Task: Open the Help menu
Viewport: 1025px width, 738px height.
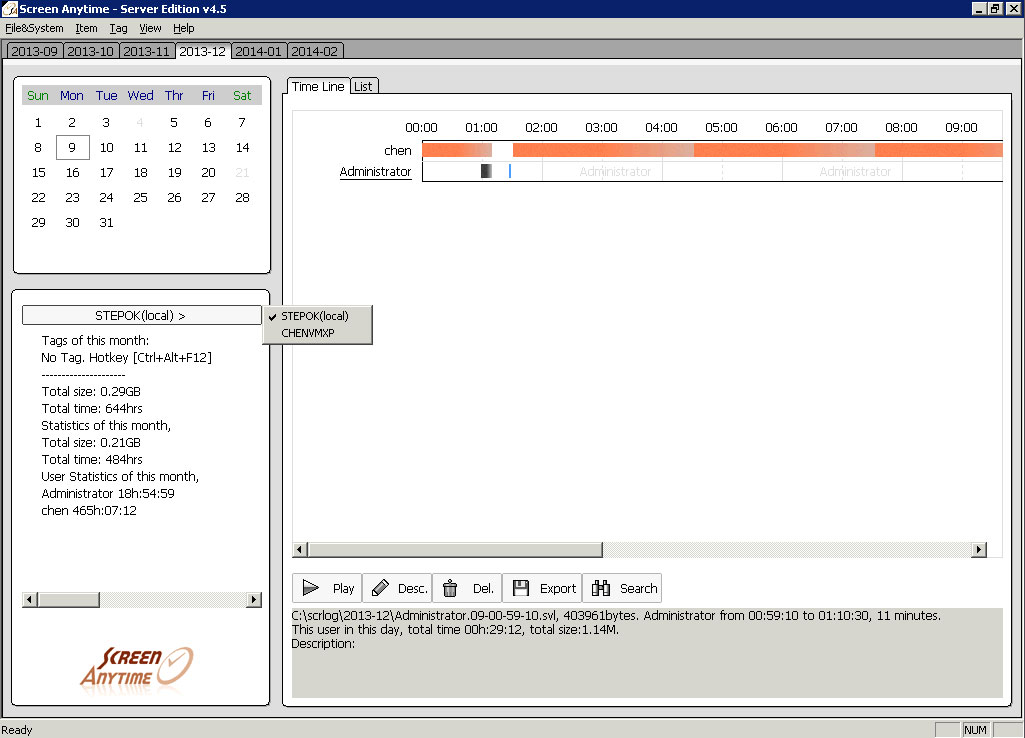Action: 184,28
